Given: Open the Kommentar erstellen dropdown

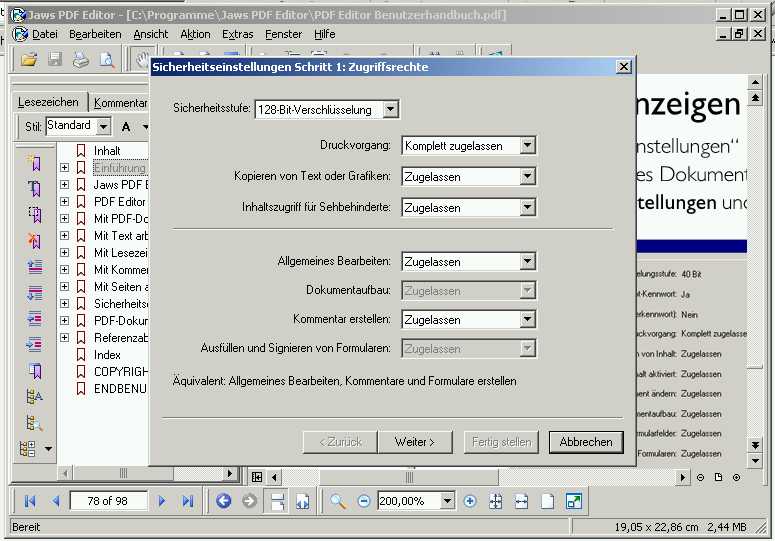Looking at the screenshot, I should pos(527,319).
